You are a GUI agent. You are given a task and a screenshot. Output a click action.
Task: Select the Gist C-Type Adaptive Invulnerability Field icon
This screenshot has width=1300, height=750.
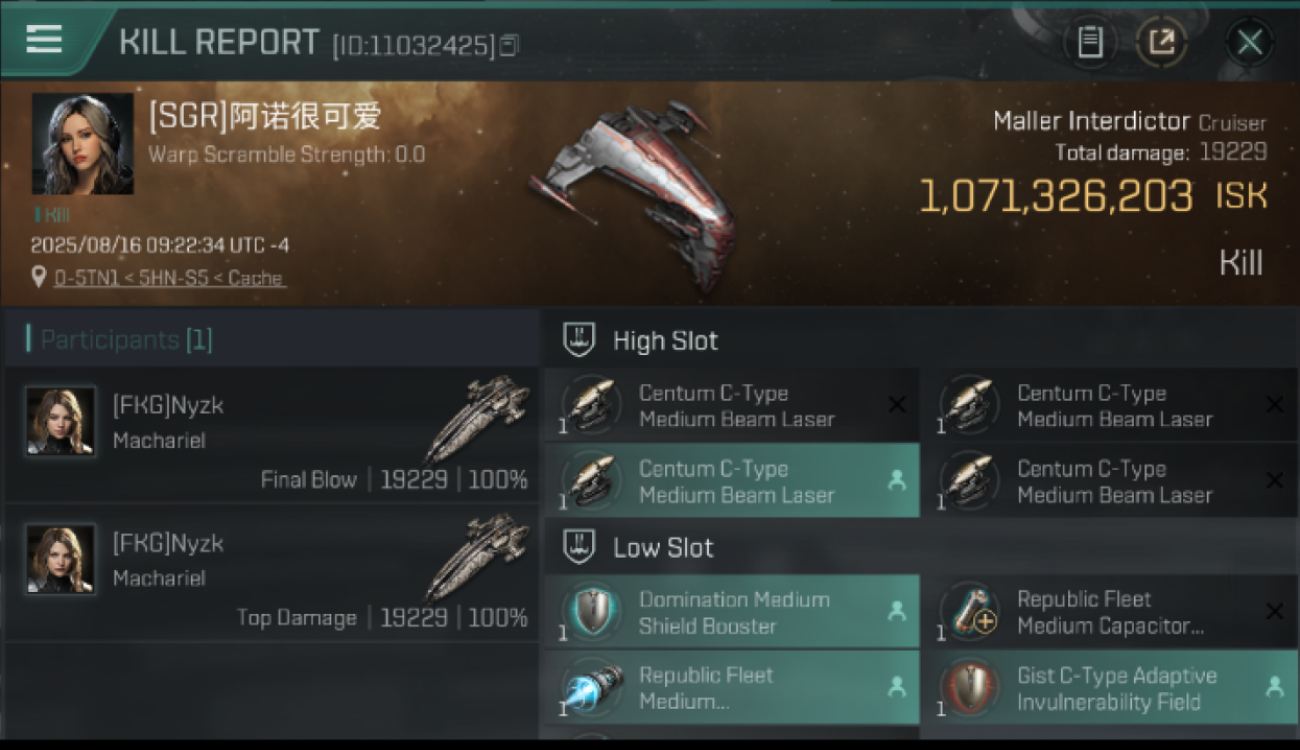point(969,688)
